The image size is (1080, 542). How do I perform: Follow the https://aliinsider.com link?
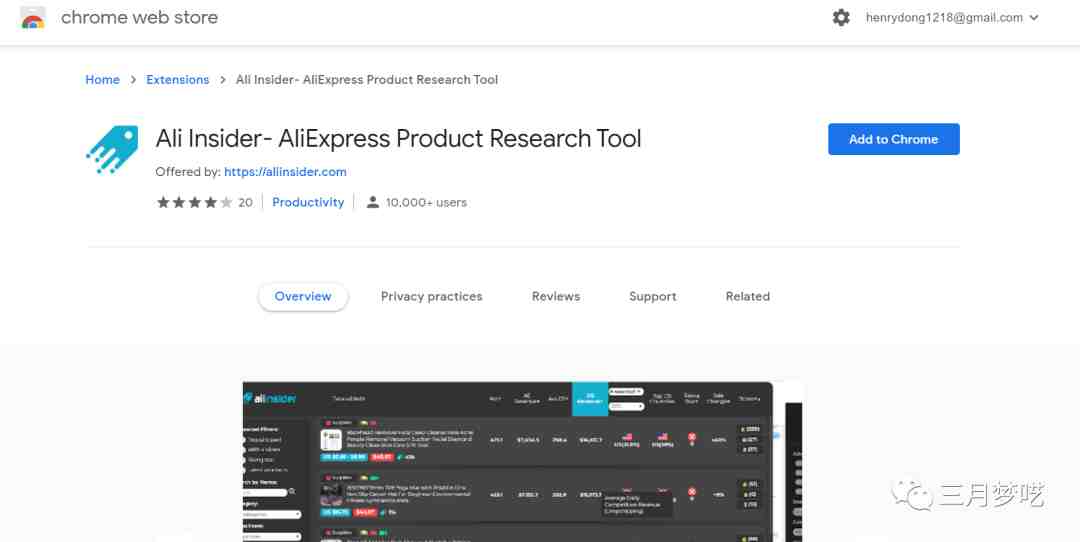(285, 172)
